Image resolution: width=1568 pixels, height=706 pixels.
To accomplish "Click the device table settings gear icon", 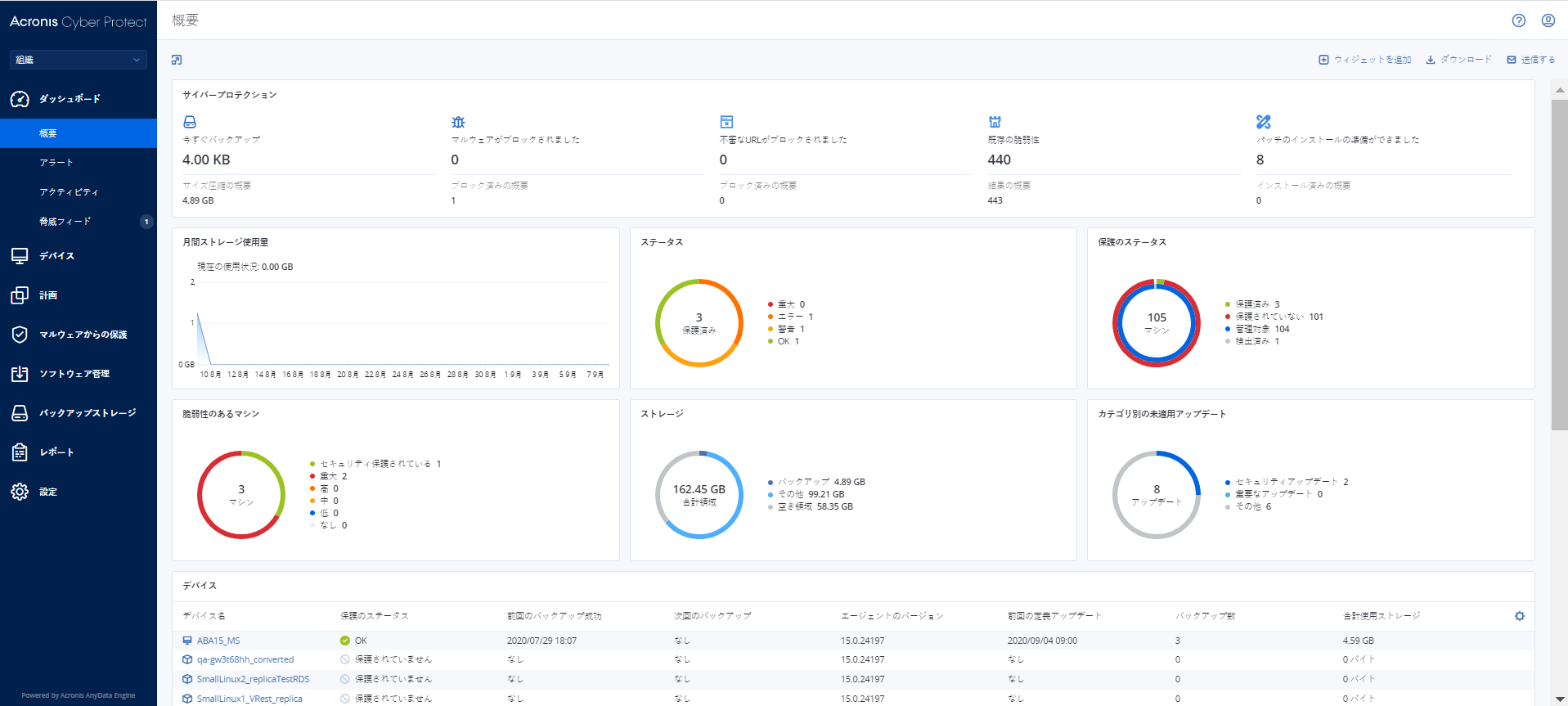I will [1519, 616].
